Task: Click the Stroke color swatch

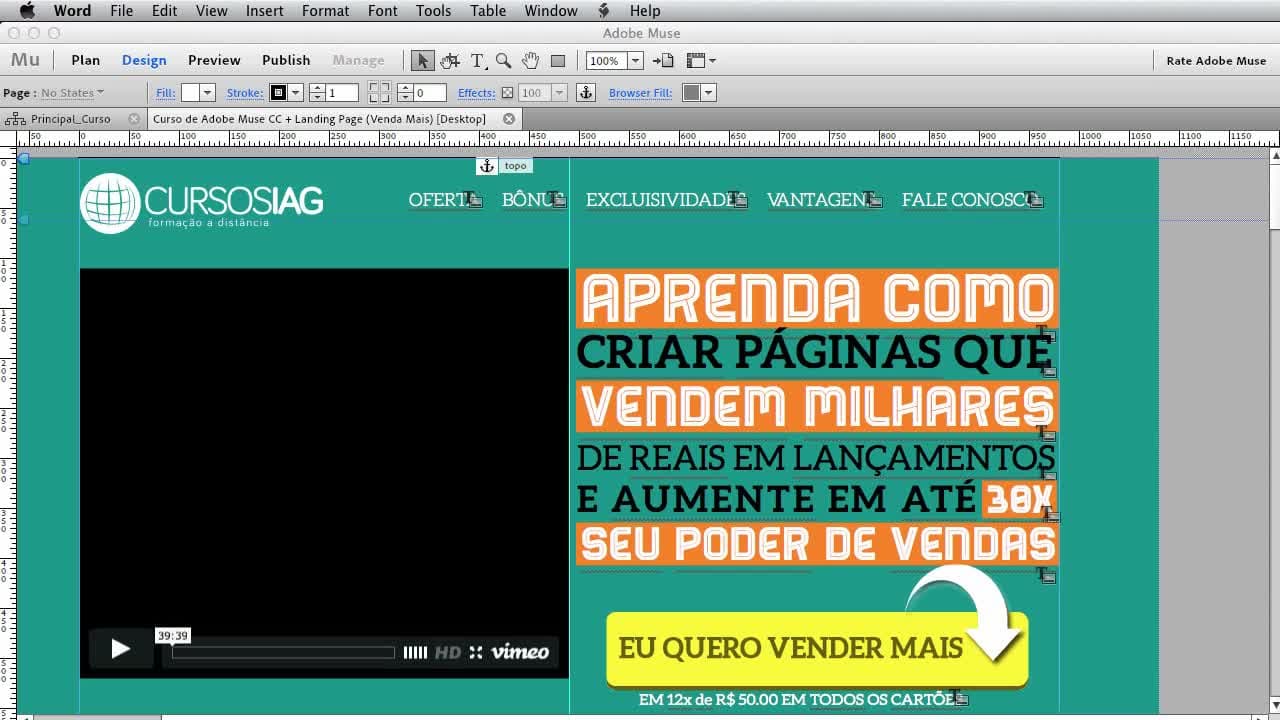Action: [x=279, y=93]
